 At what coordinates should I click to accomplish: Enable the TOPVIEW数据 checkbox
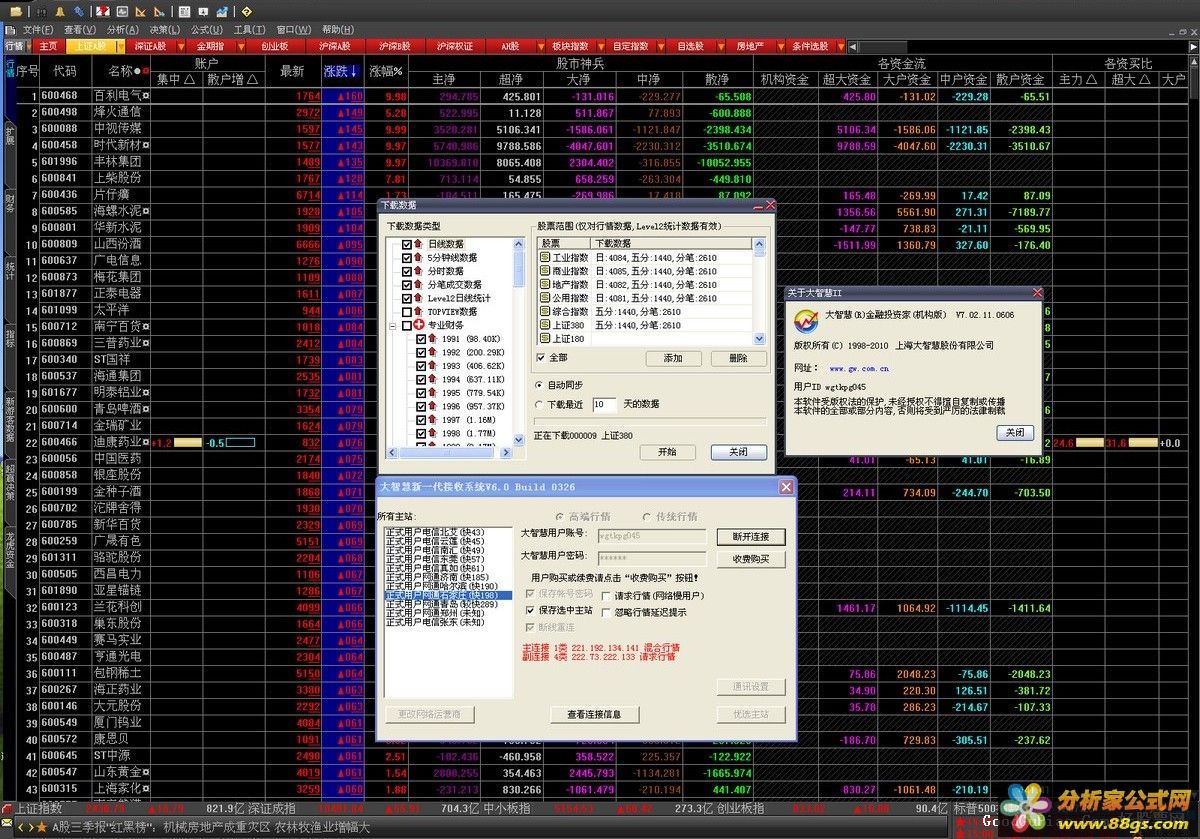pos(406,312)
